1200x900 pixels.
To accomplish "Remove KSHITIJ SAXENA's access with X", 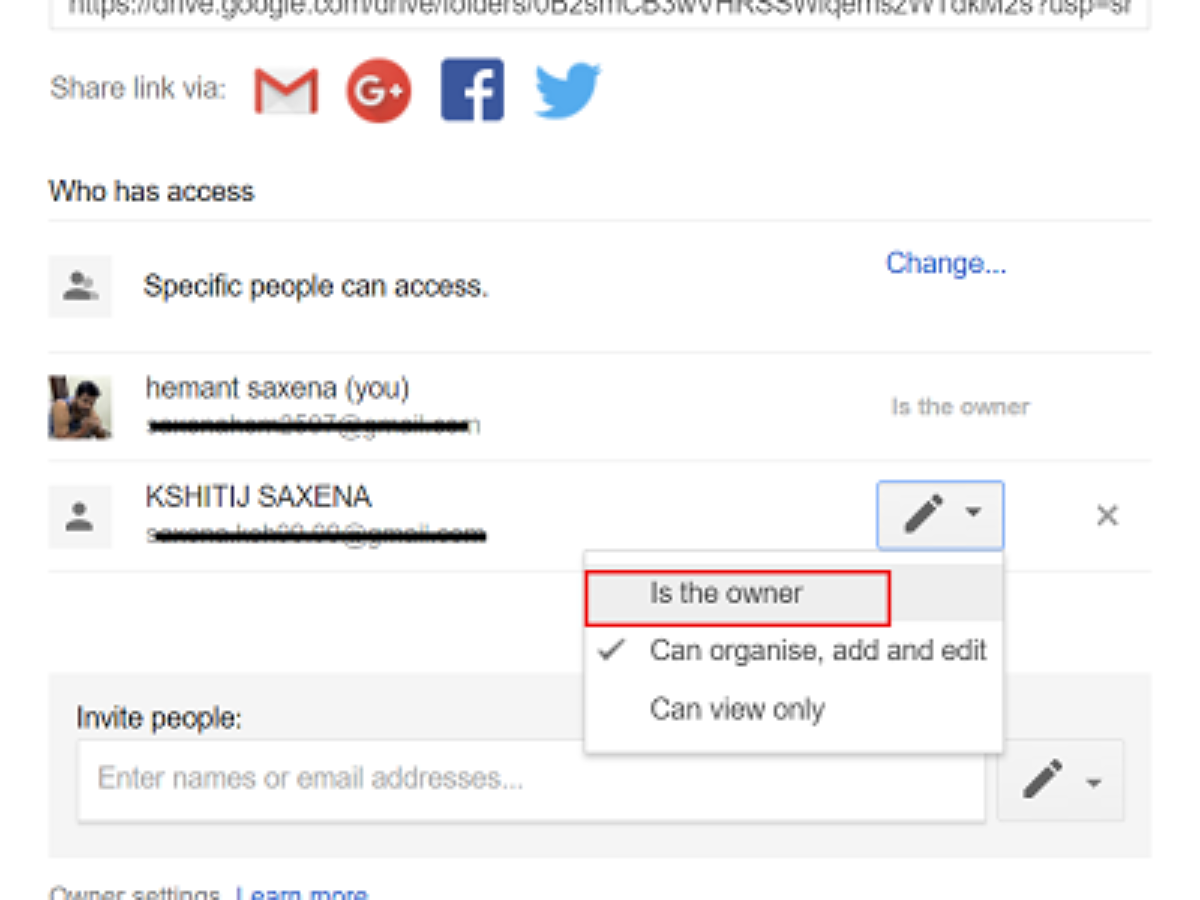I will [x=1107, y=516].
